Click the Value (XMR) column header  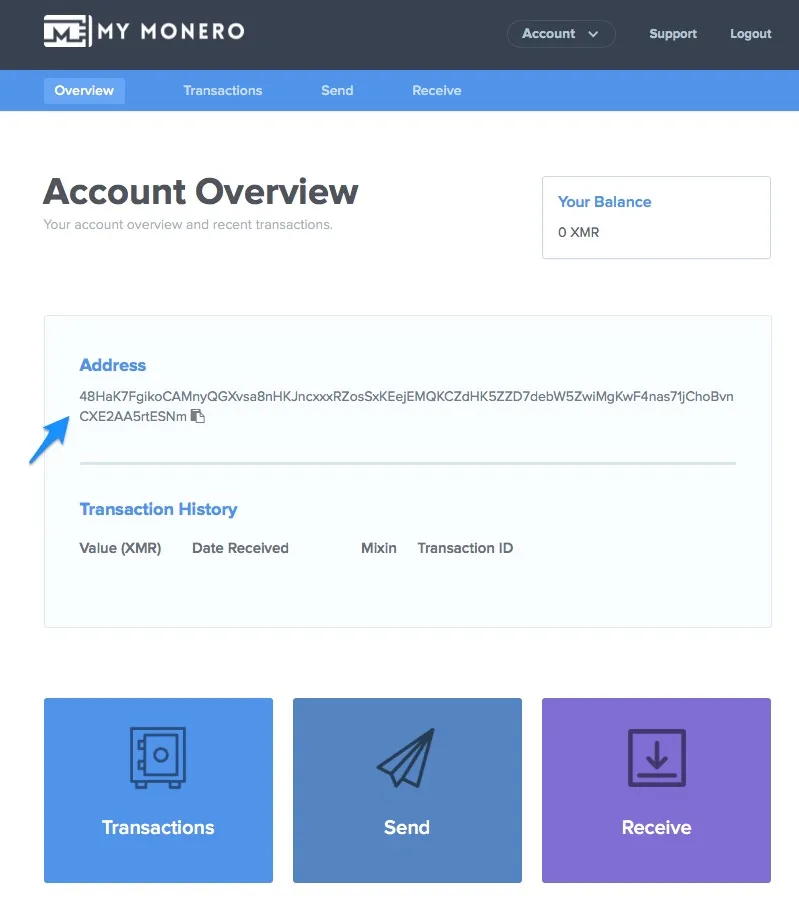120,548
